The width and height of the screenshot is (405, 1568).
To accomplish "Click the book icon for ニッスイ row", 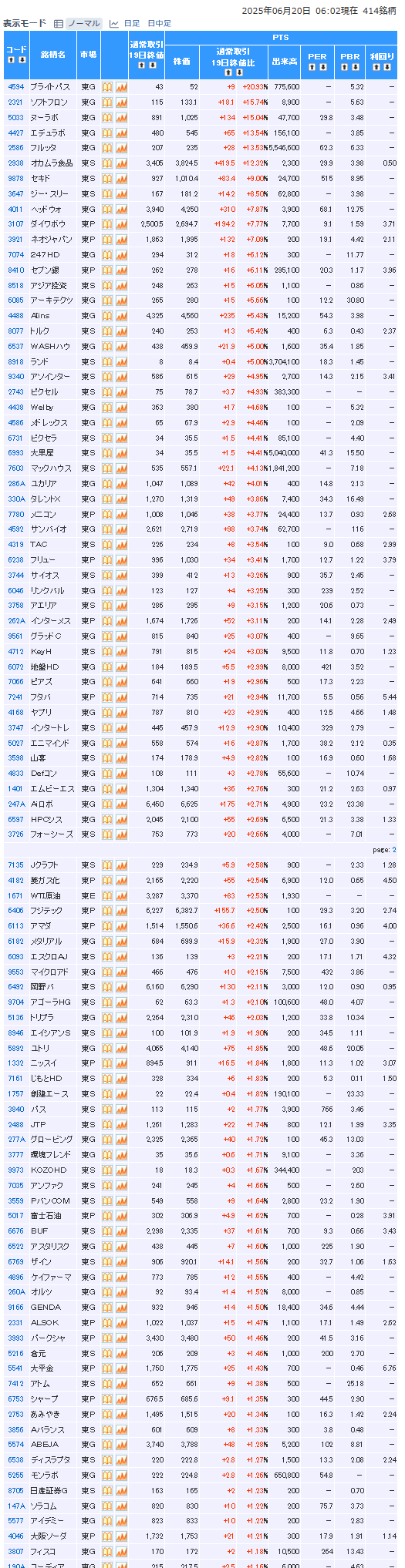I will (x=108, y=1063).
